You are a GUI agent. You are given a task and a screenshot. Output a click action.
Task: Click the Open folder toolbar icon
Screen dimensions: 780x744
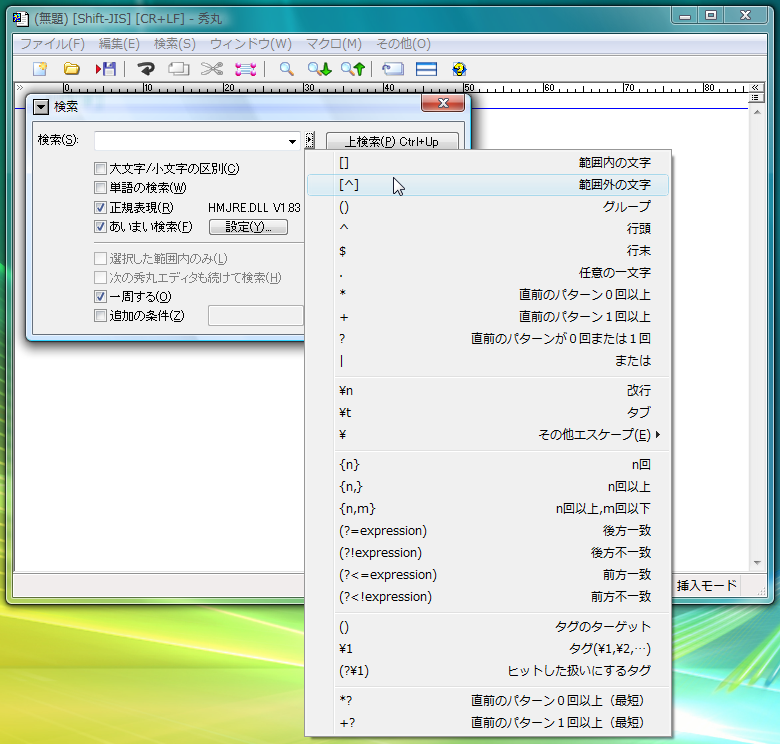72,69
